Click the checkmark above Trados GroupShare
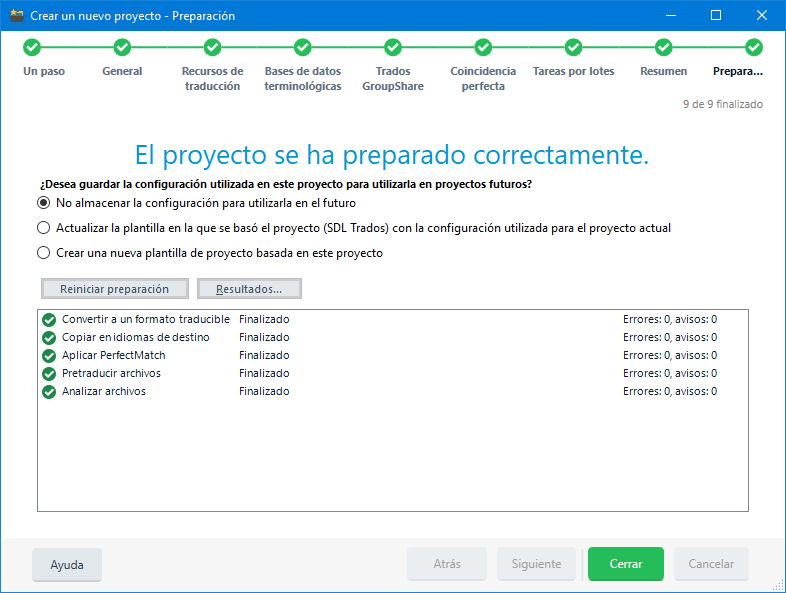The height and width of the screenshot is (593, 786). click(x=392, y=48)
